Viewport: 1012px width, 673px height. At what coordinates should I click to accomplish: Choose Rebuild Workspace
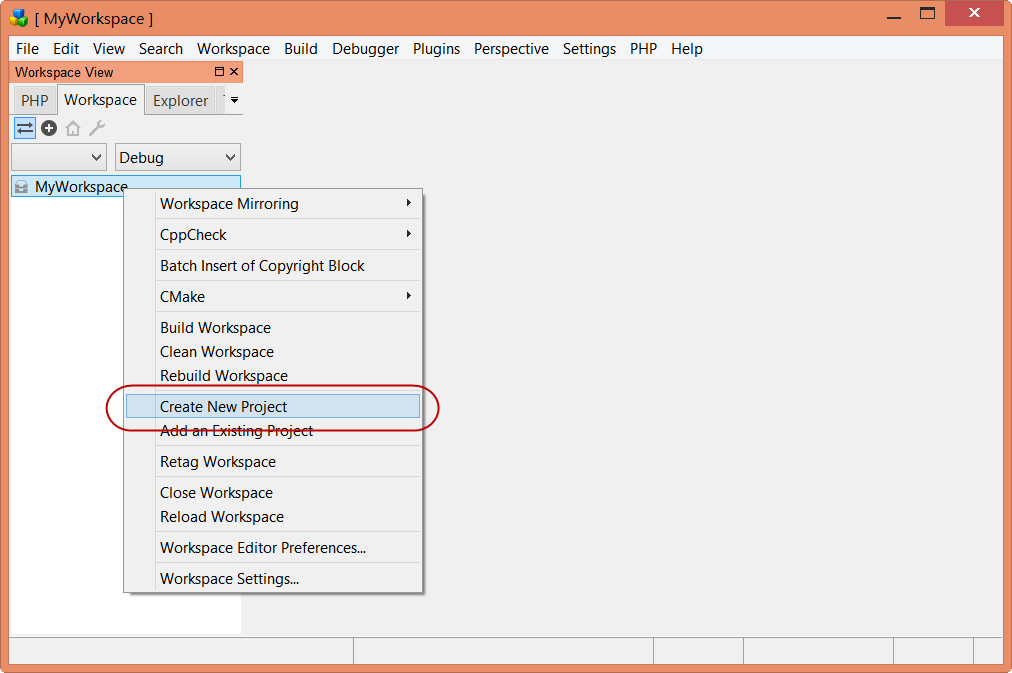pos(274,376)
